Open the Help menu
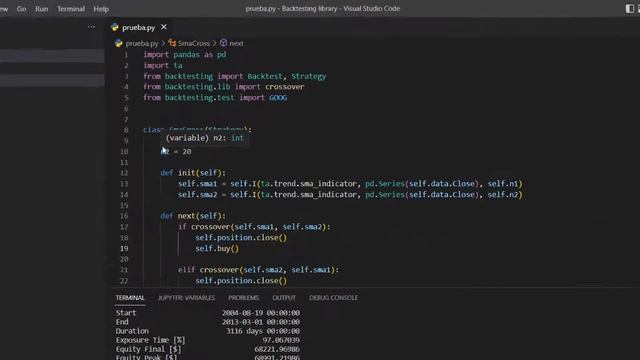 [x=101, y=9]
